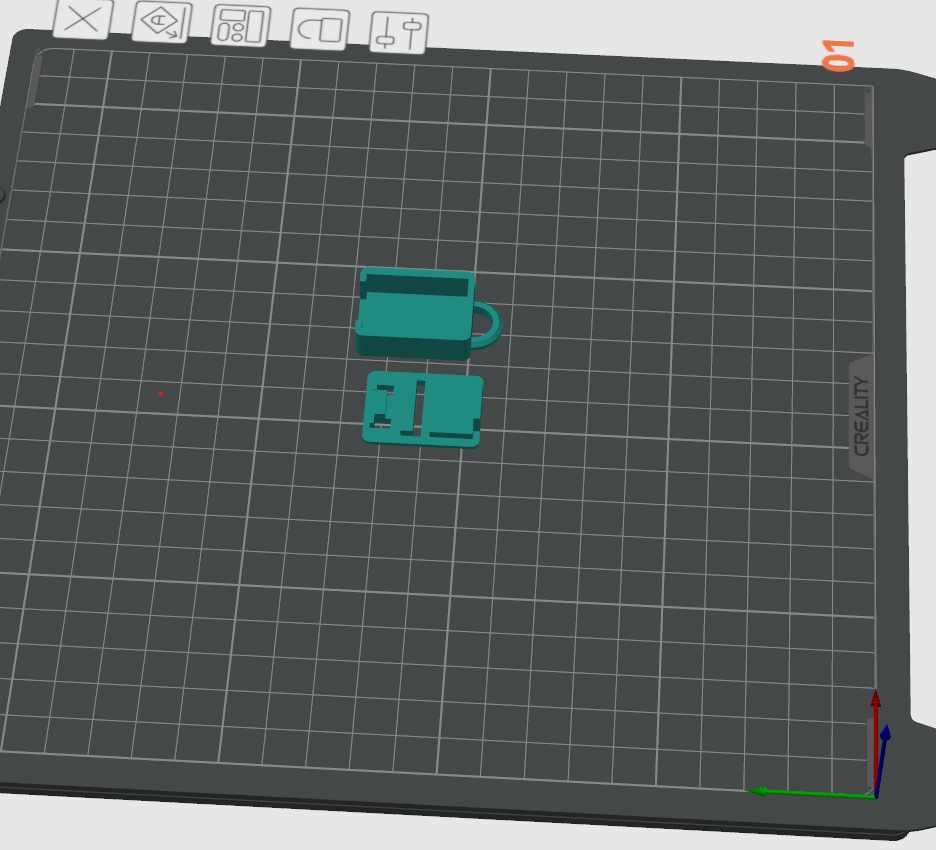936x850 pixels.
Task: Select the flat teal lid model
Action: pos(423,409)
